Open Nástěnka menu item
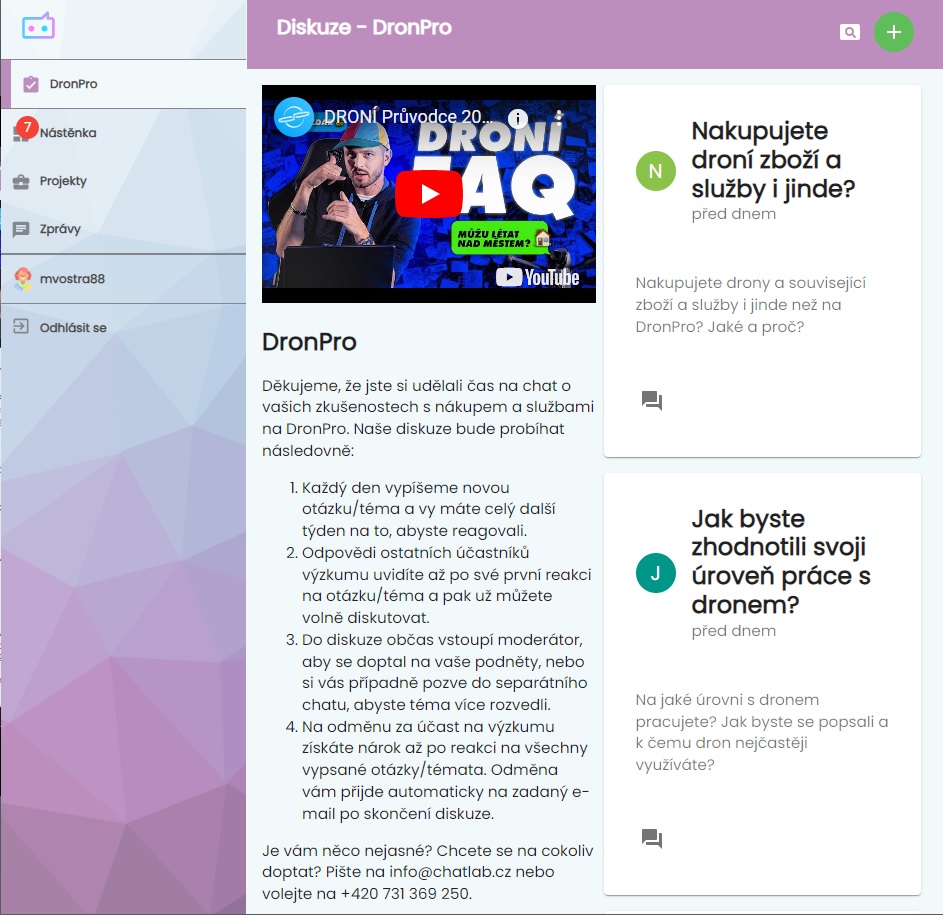This screenshot has height=915, width=943. pos(124,133)
